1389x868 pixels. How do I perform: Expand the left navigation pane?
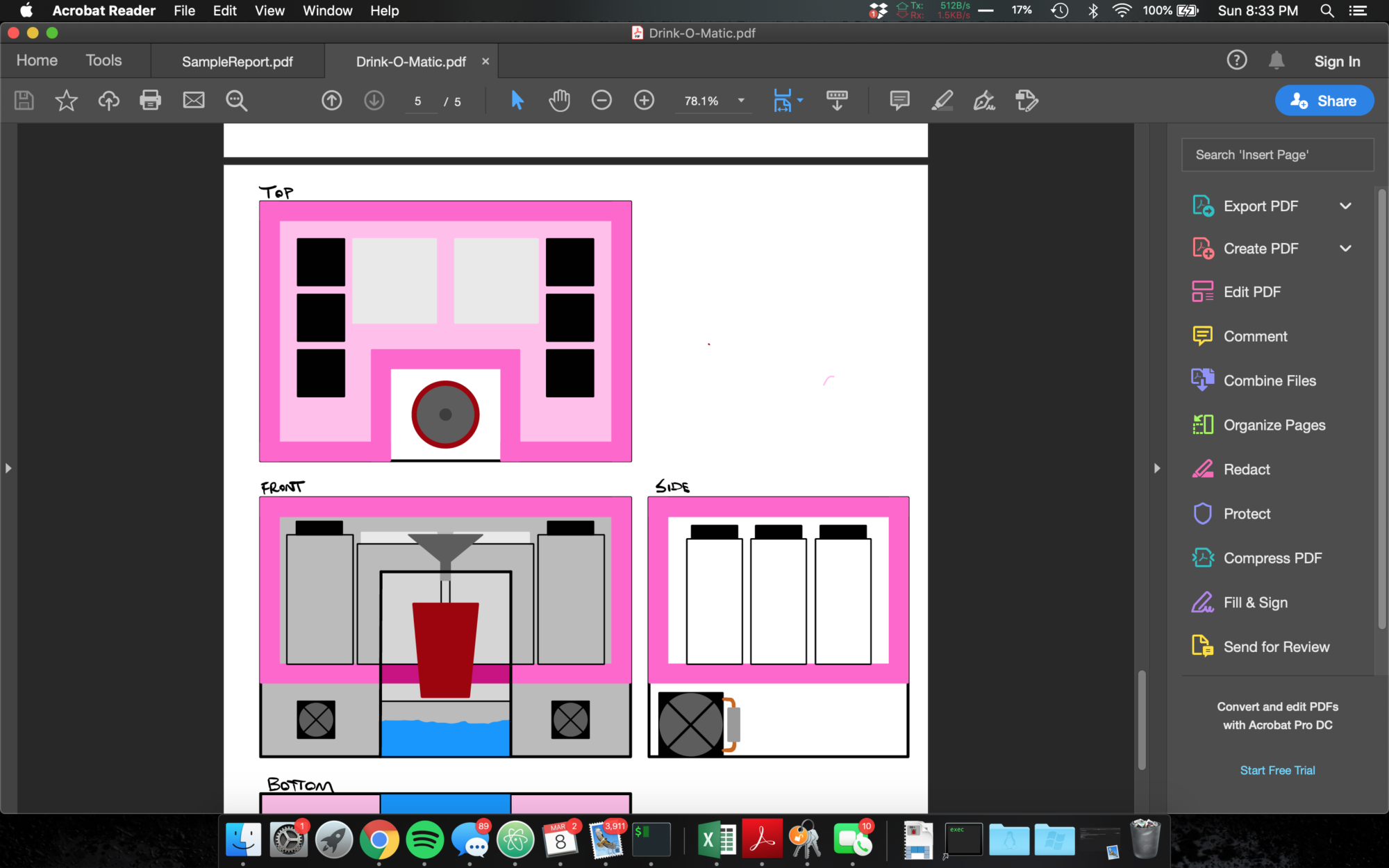coord(8,468)
